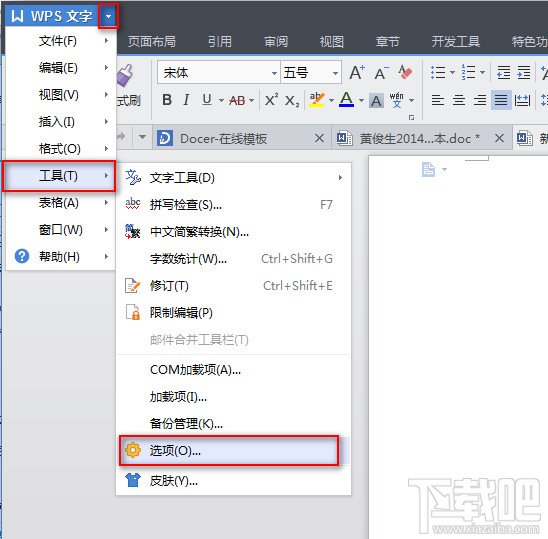Image resolution: width=548 pixels, height=539 pixels.
Task: Expand WPS 文字 application menu arrow
Action: [x=109, y=16]
